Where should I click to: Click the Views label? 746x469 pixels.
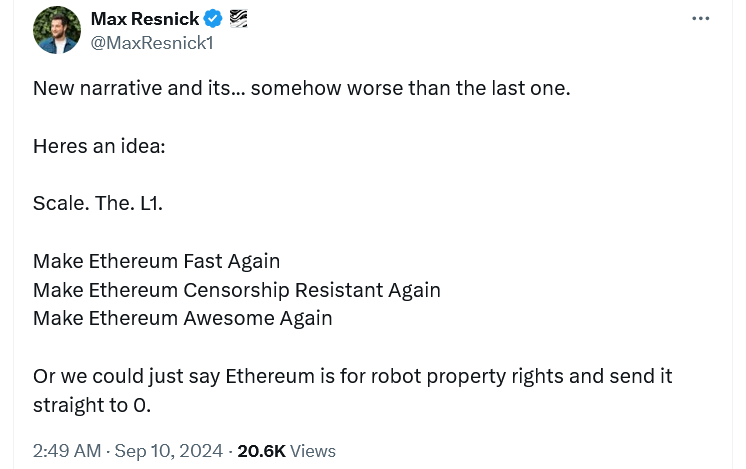click(x=313, y=451)
